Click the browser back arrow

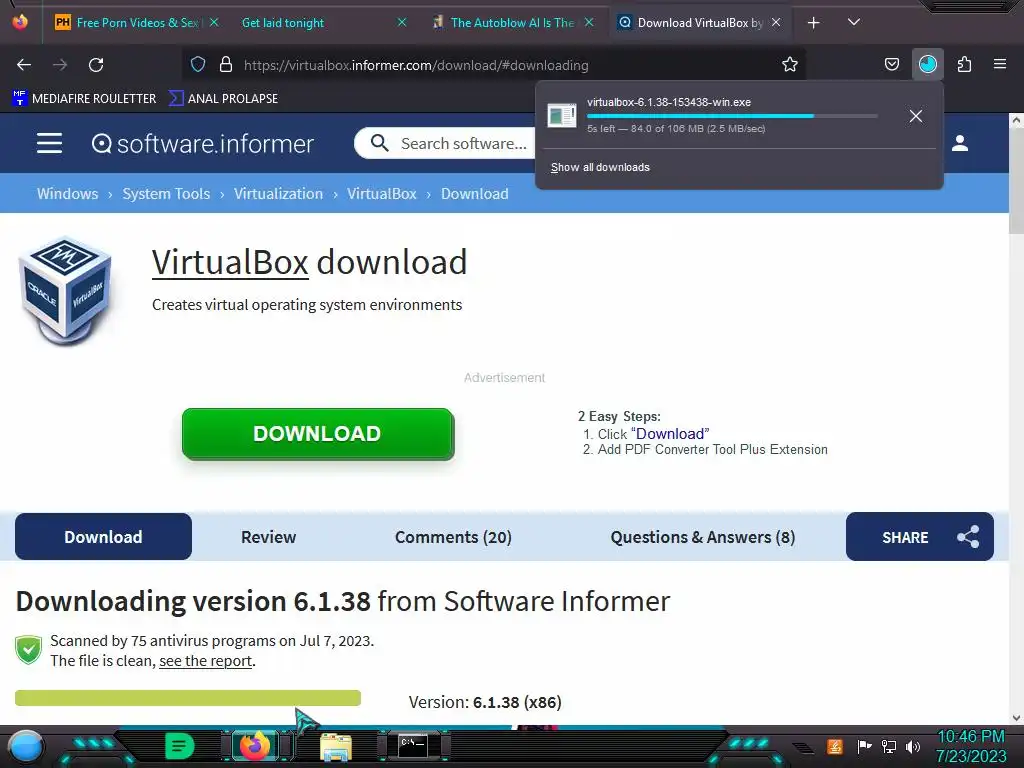(24, 65)
